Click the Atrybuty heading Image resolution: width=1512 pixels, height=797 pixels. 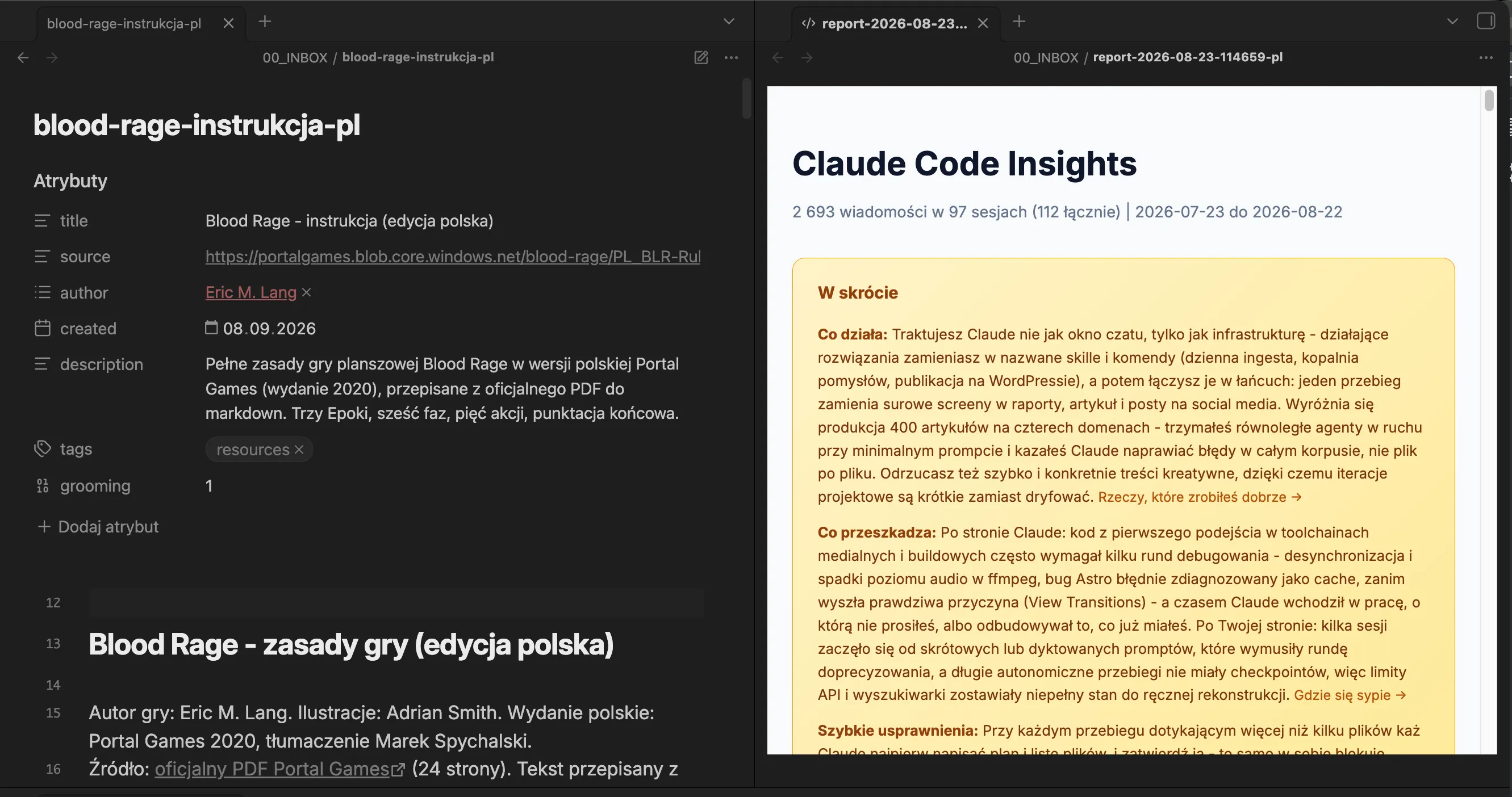coord(70,181)
